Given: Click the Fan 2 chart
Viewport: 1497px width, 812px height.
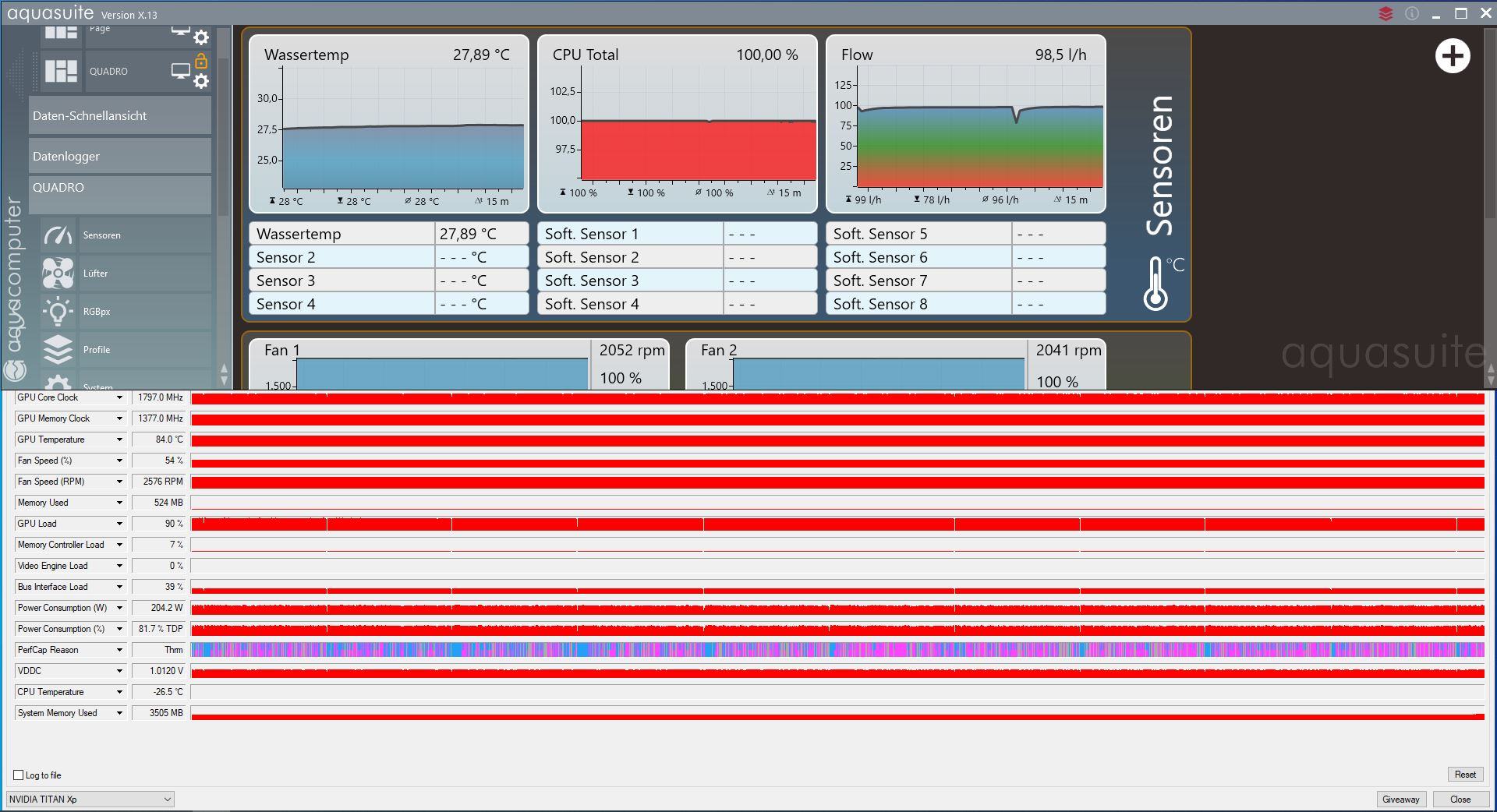Looking at the screenshot, I should 878,372.
